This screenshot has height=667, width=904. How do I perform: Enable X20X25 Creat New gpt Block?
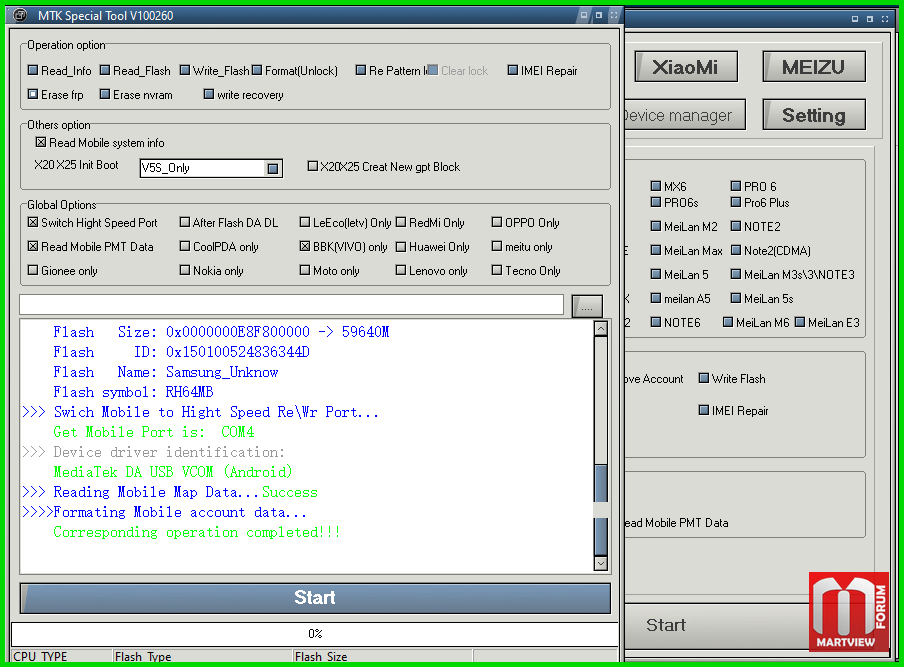point(312,166)
